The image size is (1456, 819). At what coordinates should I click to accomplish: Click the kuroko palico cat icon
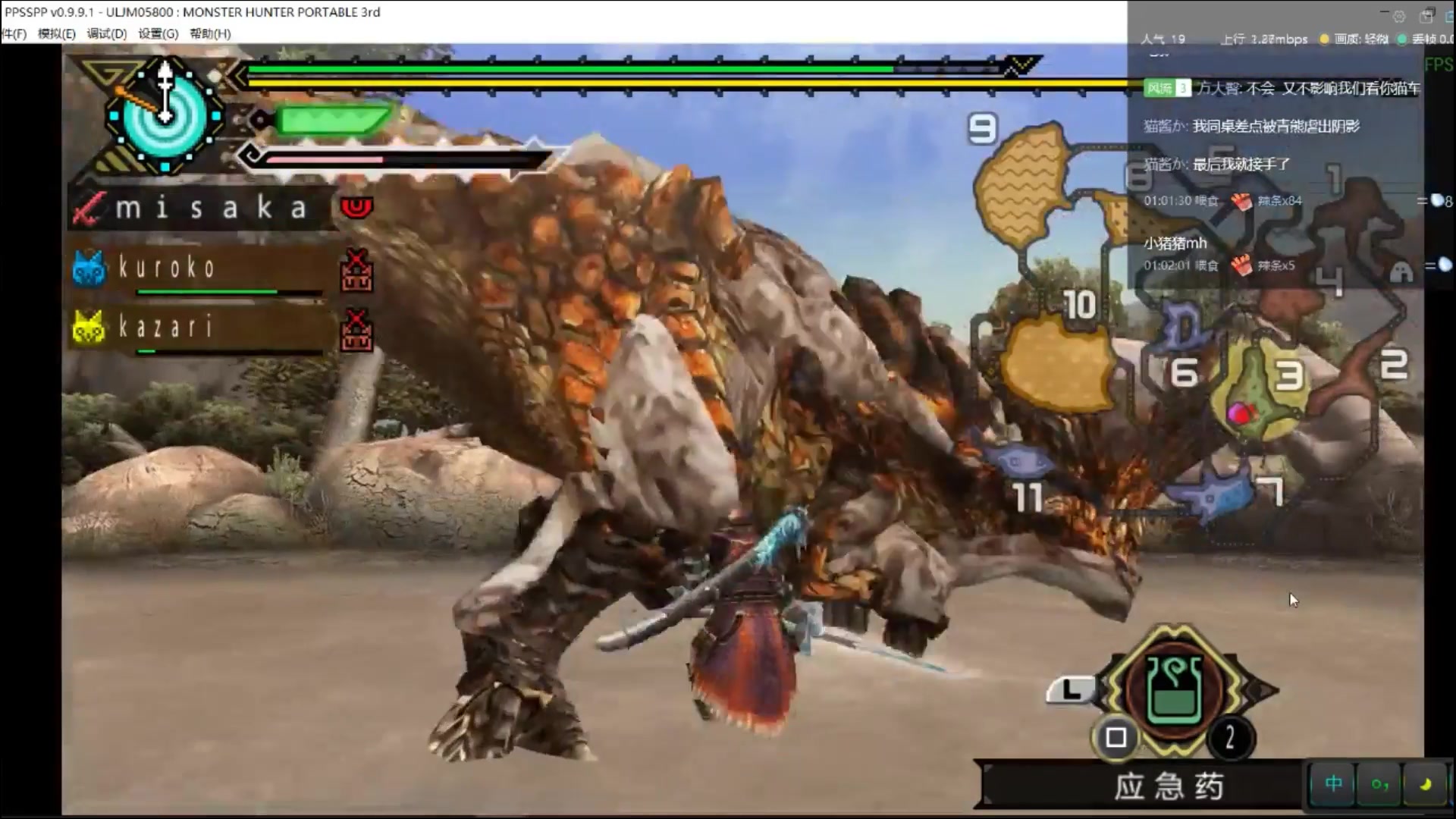pos(89,268)
